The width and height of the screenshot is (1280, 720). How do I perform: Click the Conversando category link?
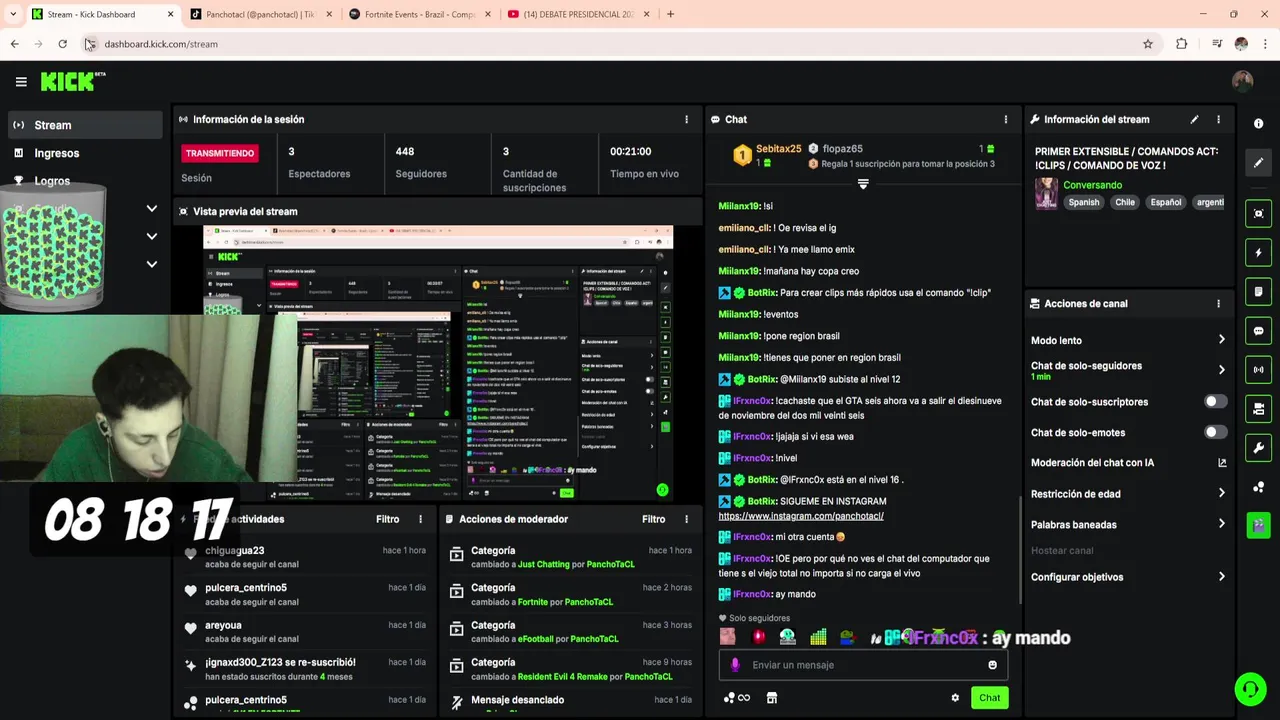pyautogui.click(x=1092, y=185)
